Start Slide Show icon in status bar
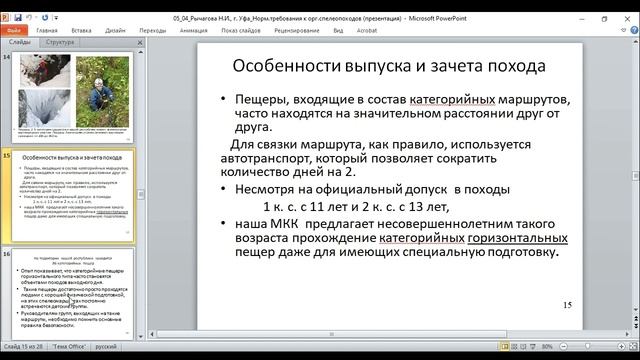 (533, 347)
